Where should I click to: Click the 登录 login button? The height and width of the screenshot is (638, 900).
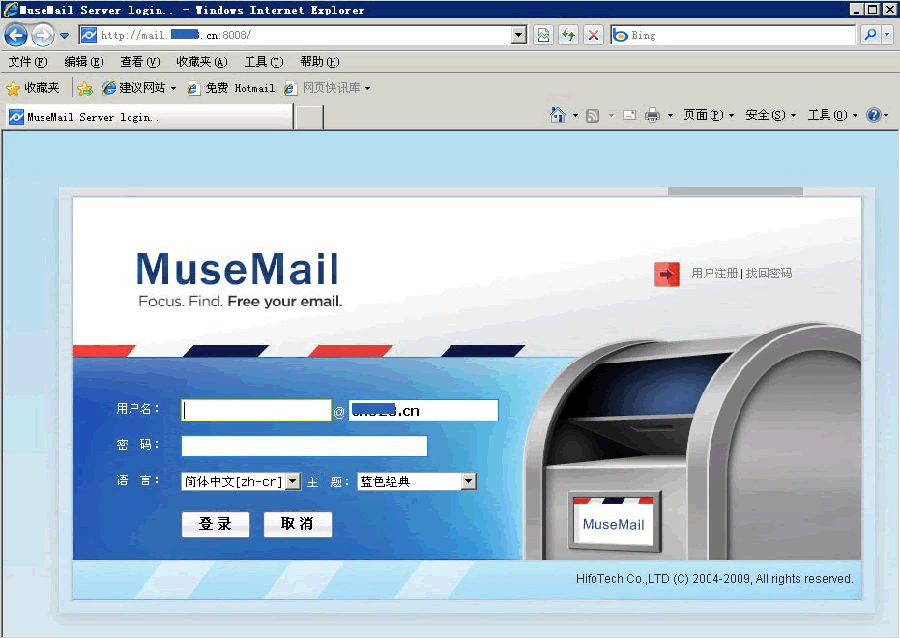tap(215, 524)
